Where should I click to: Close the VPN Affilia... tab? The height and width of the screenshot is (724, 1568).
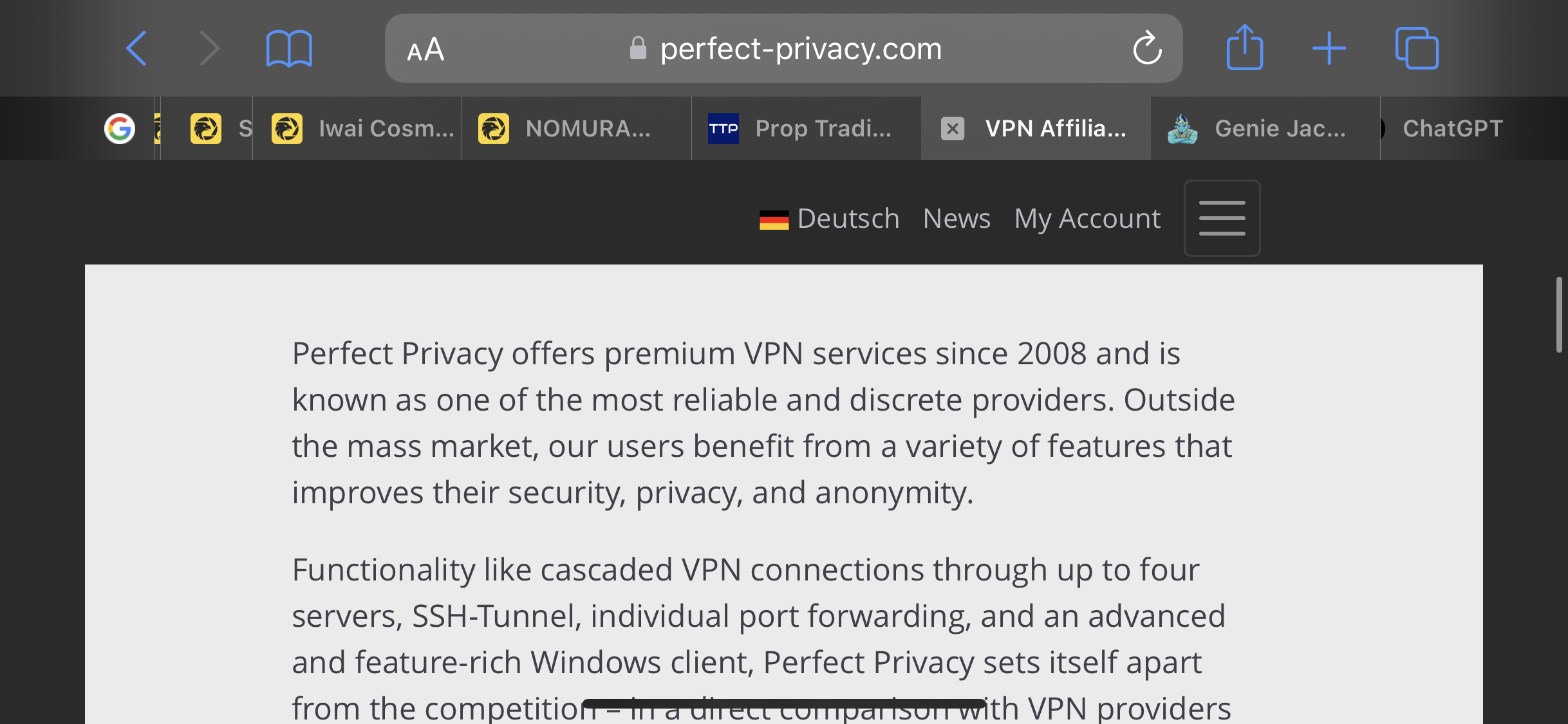tap(953, 129)
